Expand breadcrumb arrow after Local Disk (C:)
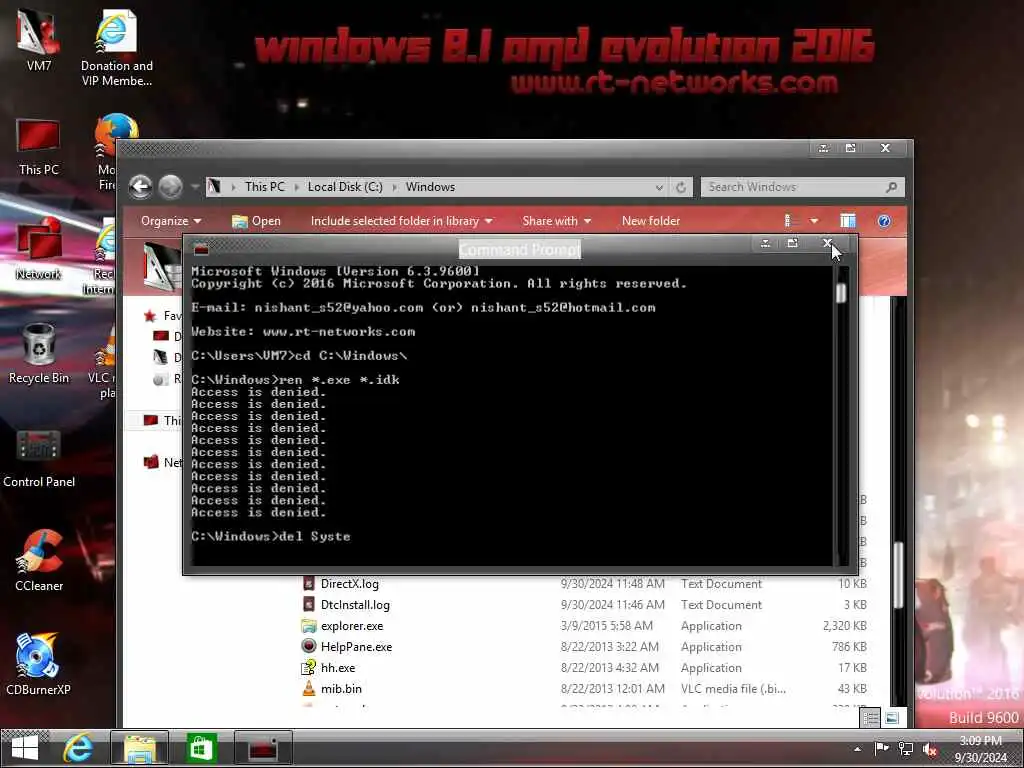The image size is (1024, 768). 394,187
